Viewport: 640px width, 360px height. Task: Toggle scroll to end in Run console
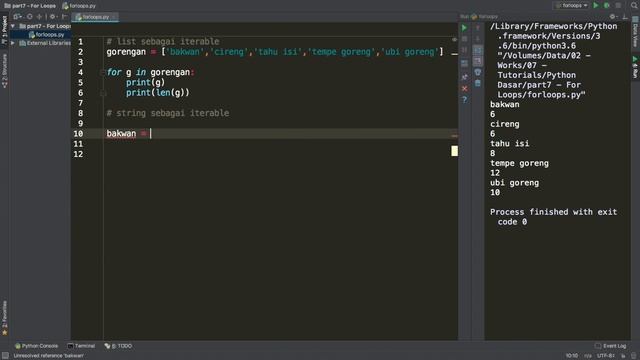click(478, 61)
